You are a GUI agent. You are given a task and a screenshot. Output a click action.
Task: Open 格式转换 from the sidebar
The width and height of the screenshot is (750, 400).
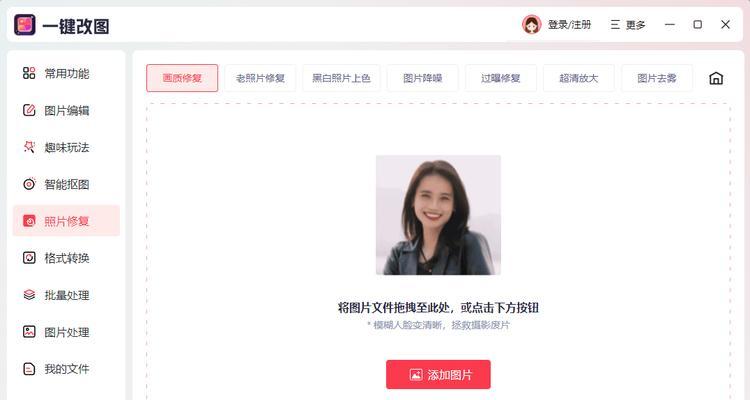[x=66, y=258]
